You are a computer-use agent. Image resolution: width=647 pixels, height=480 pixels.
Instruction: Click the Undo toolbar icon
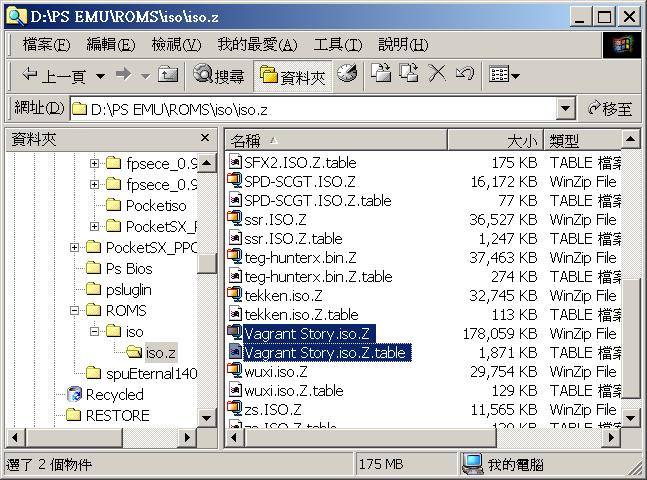[x=465, y=73]
